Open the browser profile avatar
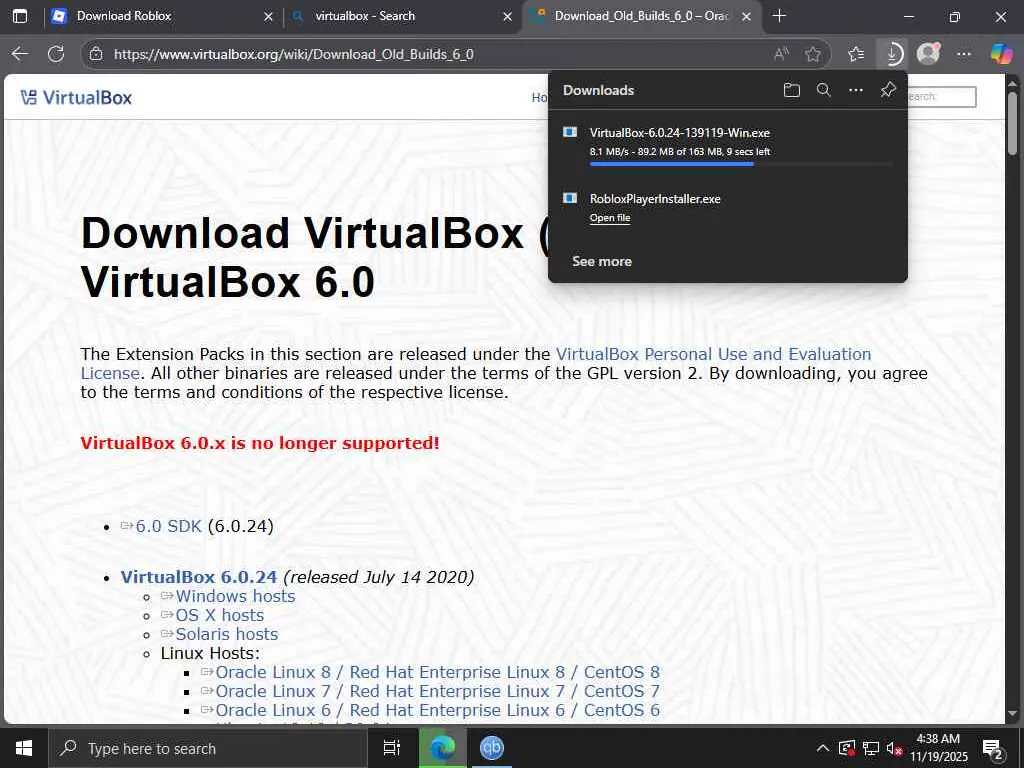1024x768 pixels. [x=928, y=54]
